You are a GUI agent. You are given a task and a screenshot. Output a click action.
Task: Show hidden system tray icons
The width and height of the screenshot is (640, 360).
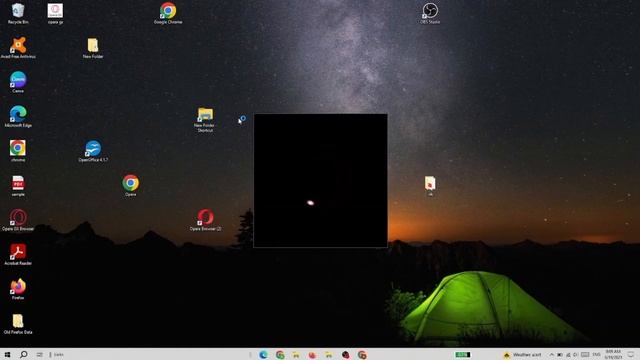551,355
